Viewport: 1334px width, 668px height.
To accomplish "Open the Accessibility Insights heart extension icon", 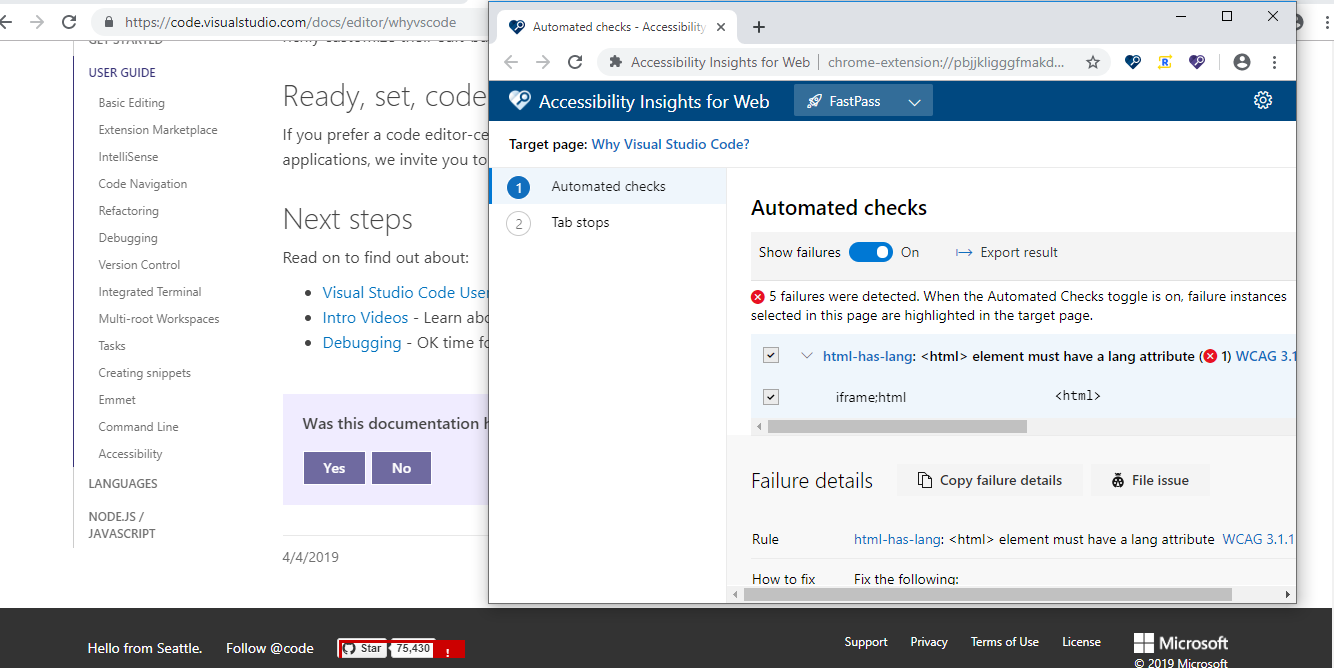I will [1132, 61].
